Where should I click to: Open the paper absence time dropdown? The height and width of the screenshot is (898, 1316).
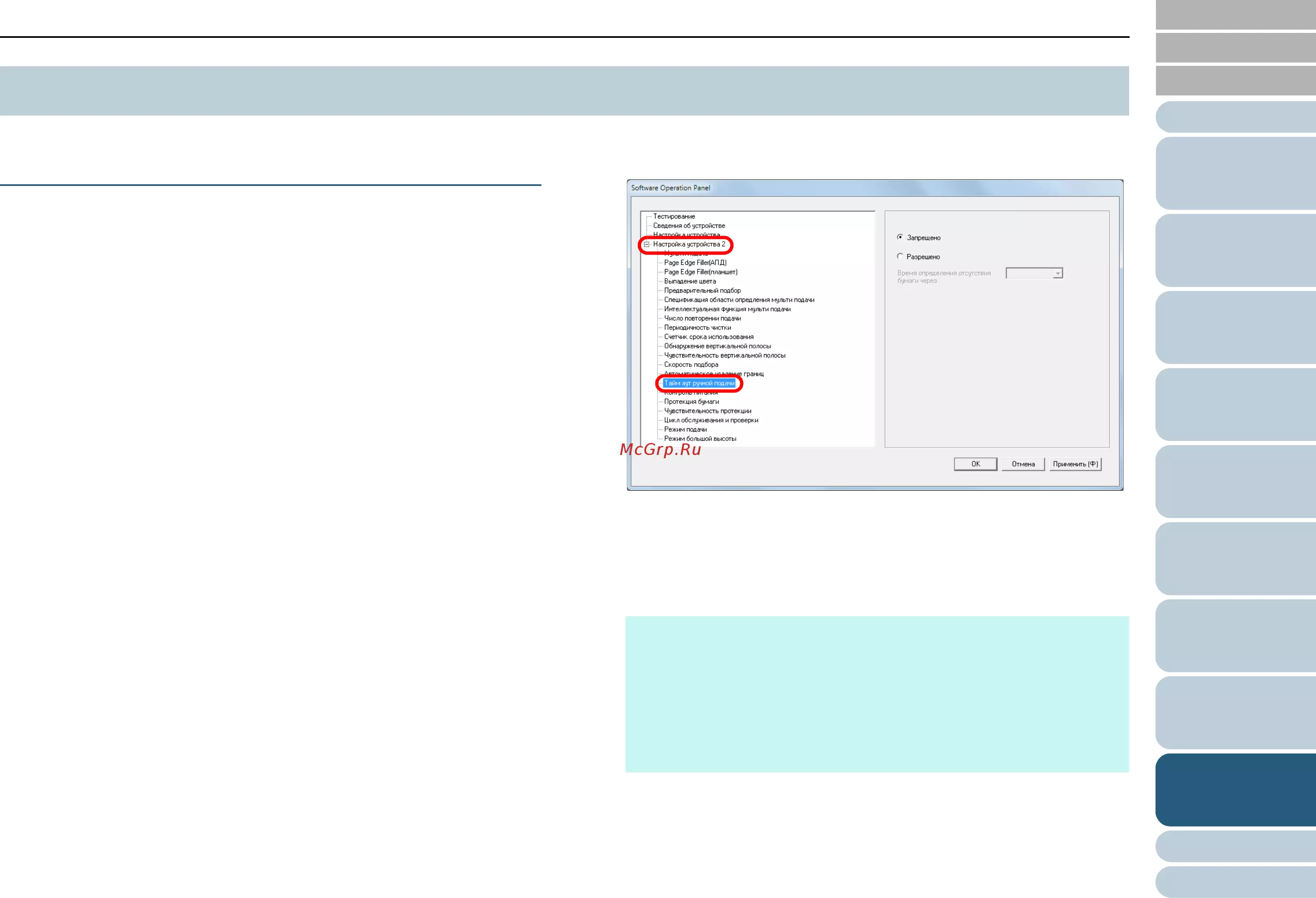point(1057,274)
